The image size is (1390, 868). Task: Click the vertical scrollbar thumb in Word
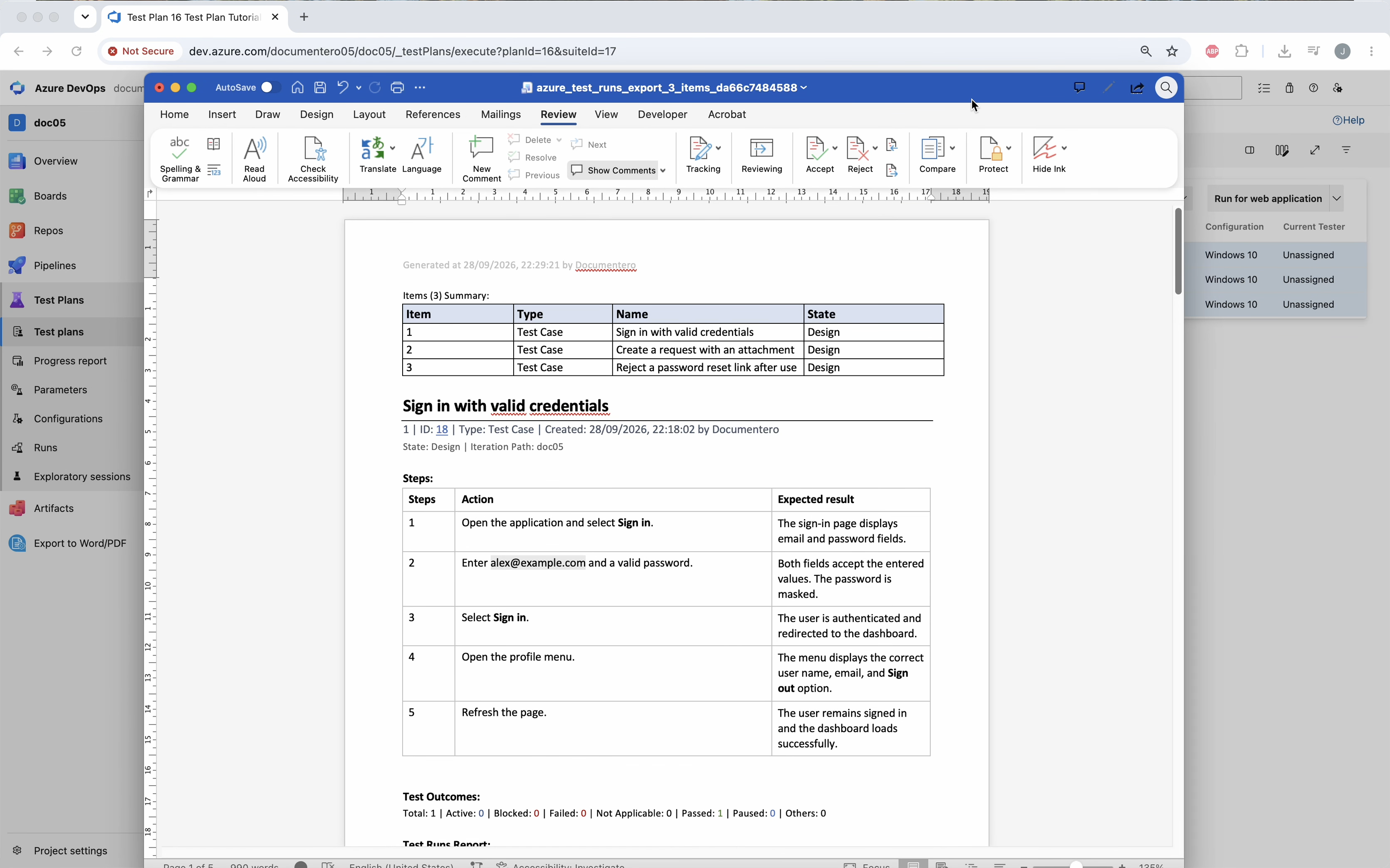click(1178, 251)
